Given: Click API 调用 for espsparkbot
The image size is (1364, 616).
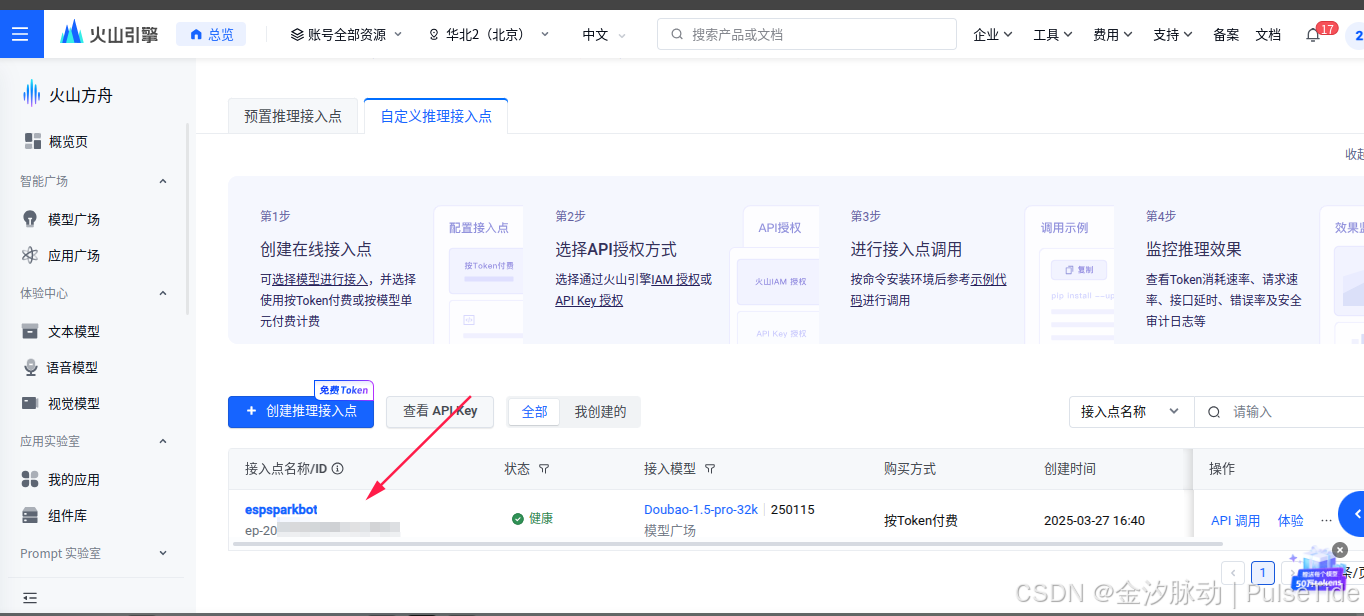Looking at the screenshot, I should pyautogui.click(x=1236, y=520).
